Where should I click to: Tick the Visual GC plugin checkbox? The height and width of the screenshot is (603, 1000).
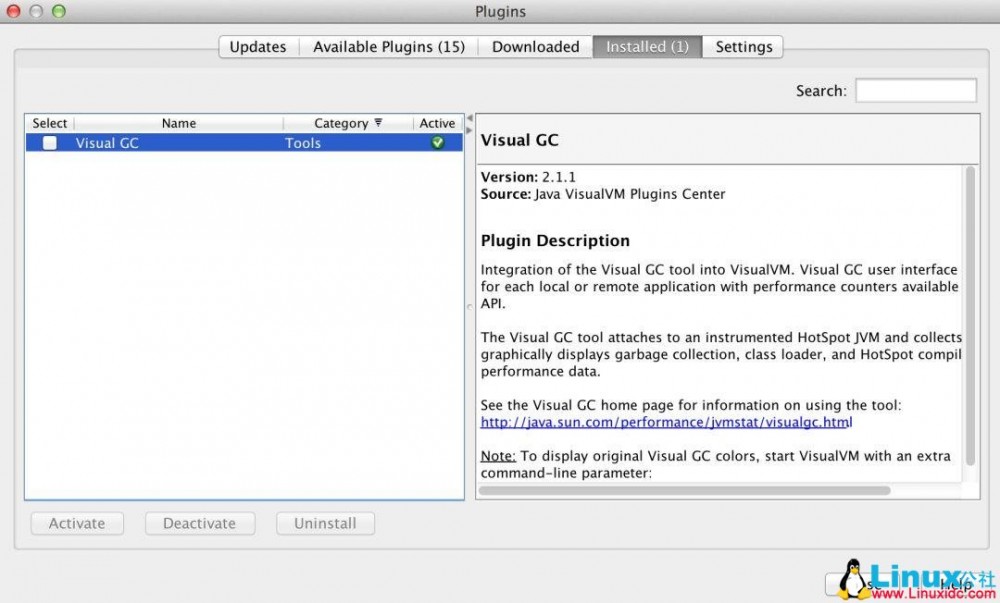(x=49, y=143)
